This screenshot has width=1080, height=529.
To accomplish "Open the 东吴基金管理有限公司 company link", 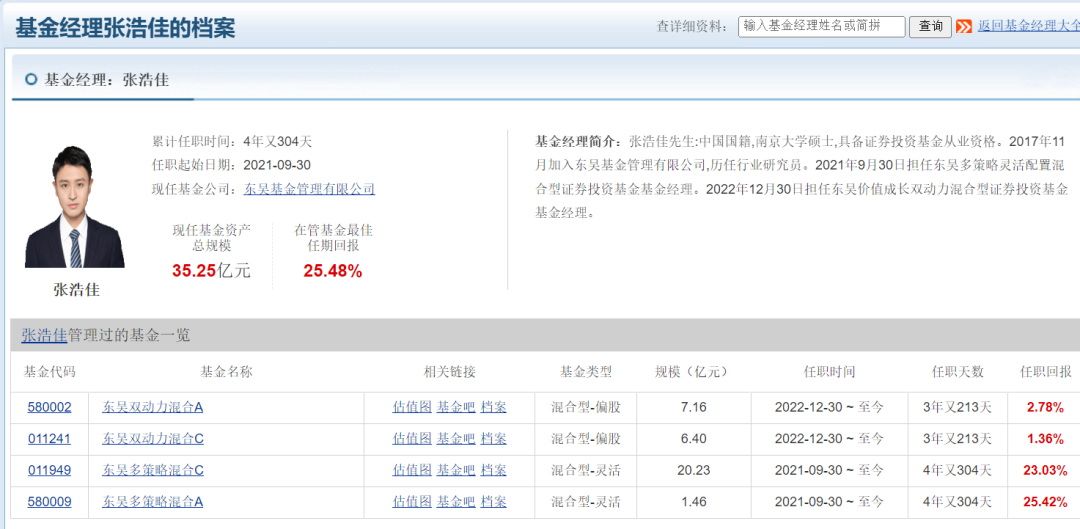I will tap(309, 188).
